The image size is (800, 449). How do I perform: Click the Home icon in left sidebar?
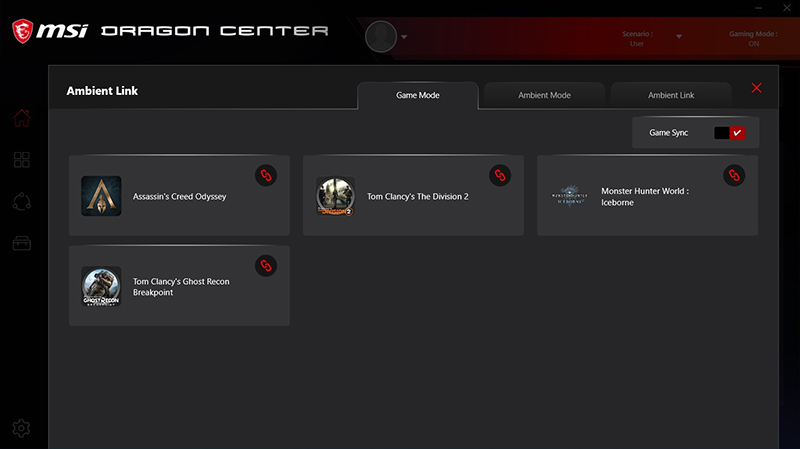coord(22,118)
